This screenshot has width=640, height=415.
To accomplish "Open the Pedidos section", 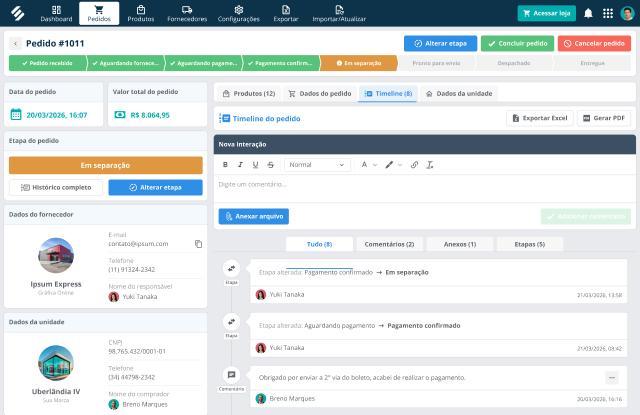I will [99, 13].
